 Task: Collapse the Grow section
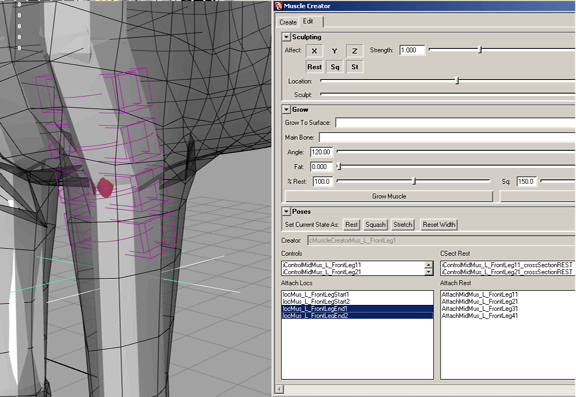[x=286, y=109]
